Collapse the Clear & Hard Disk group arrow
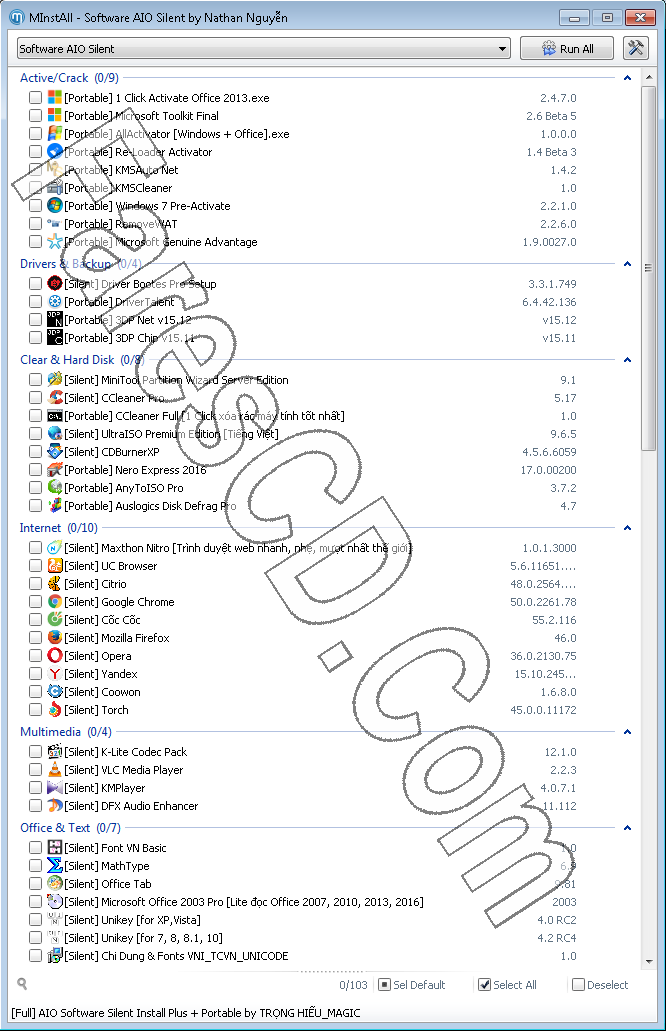 pos(627,360)
